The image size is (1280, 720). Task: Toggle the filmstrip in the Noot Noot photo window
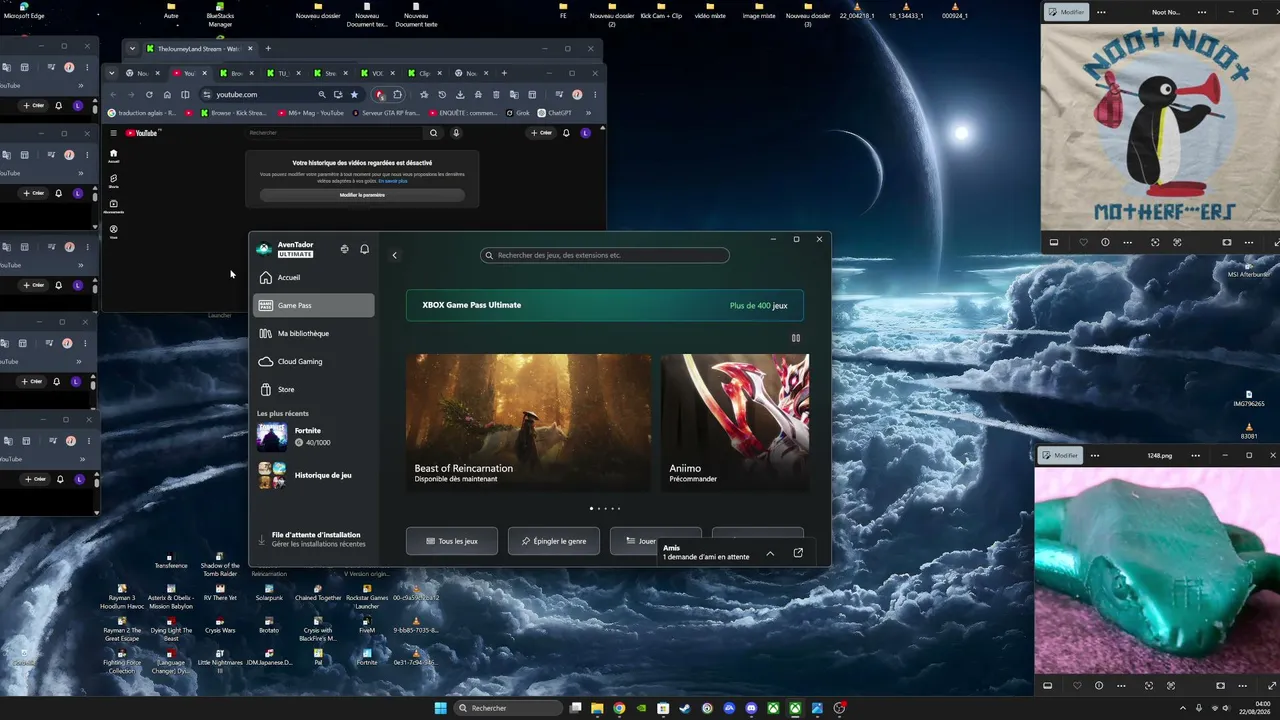pyautogui.click(x=1054, y=242)
